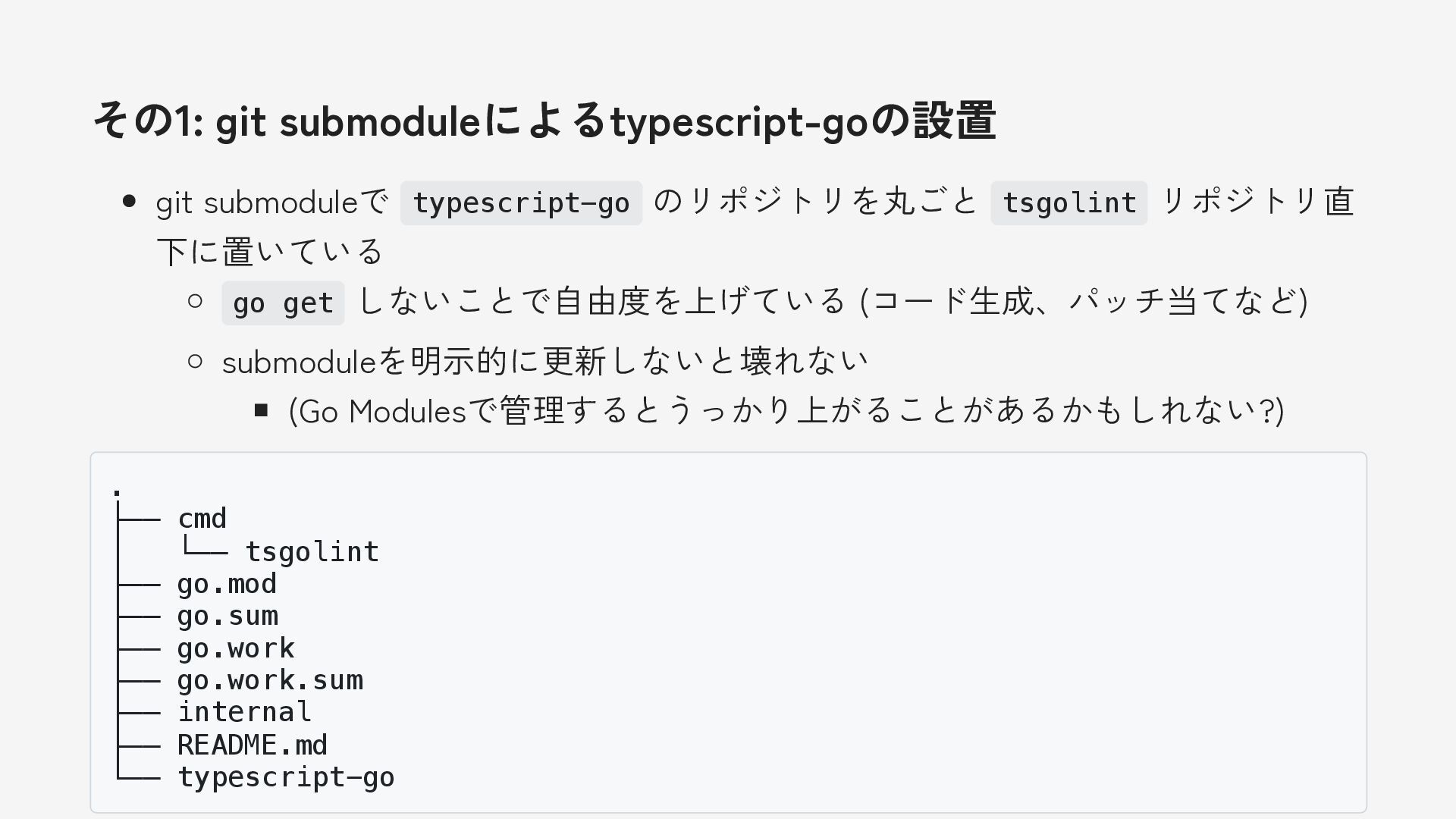Click the cmd folder in tree
1456x819 pixels.
(x=202, y=519)
